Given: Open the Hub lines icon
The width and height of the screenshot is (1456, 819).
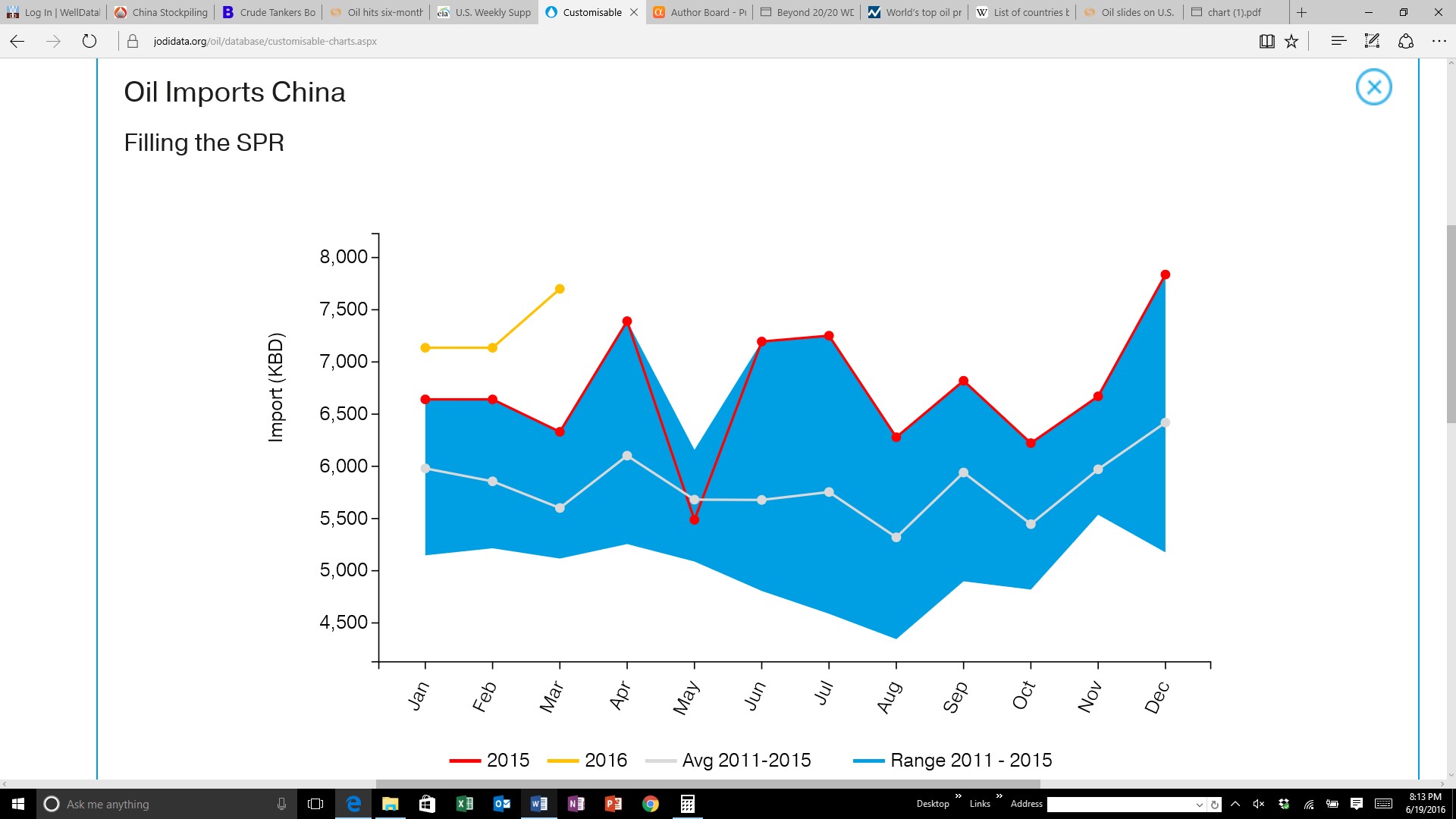Looking at the screenshot, I should [x=1338, y=41].
